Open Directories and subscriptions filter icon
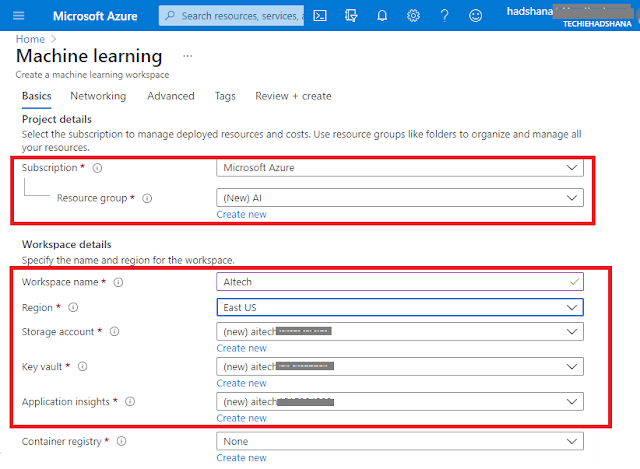This screenshot has height=469, width=640. pyautogui.click(x=351, y=16)
